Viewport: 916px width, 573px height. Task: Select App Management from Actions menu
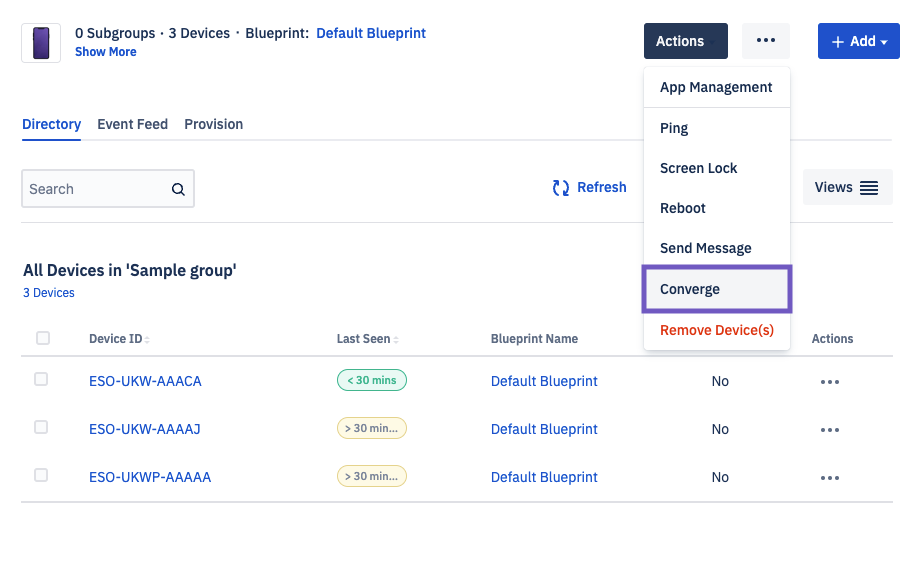click(717, 88)
